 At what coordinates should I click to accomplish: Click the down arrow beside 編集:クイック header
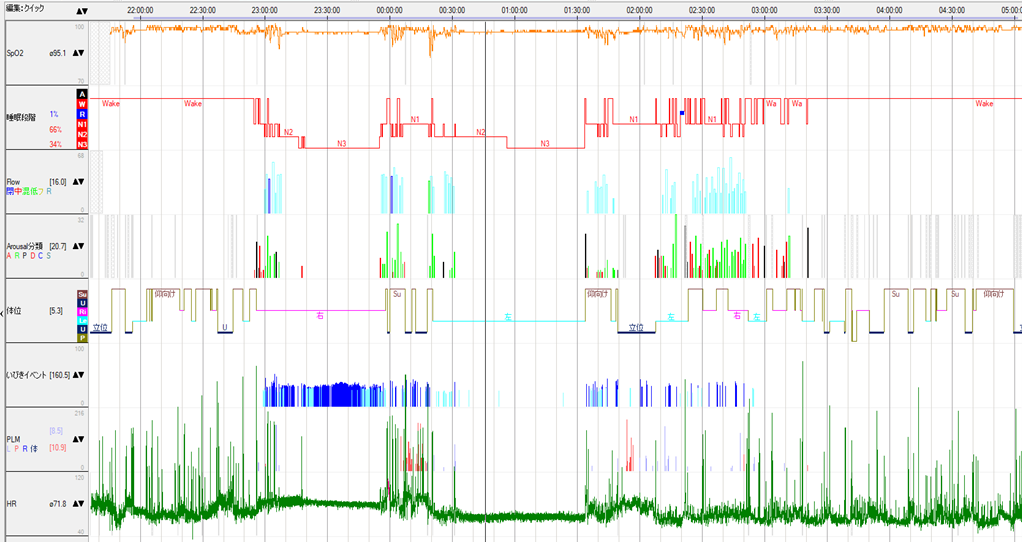86,9
